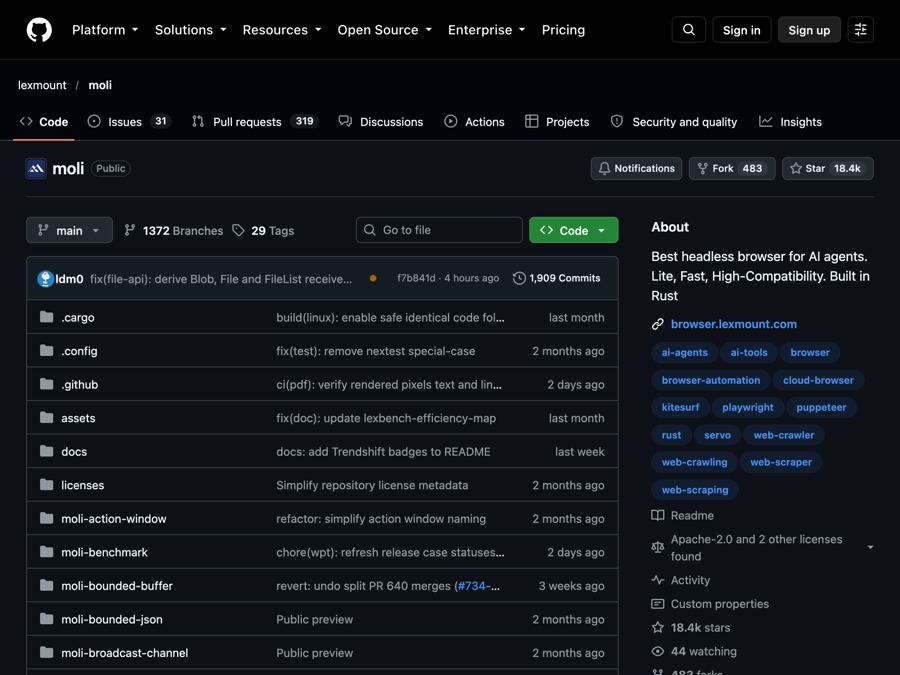The image size is (900, 675).
Task: Open the browser.lexmount.com link
Action: [x=734, y=324]
